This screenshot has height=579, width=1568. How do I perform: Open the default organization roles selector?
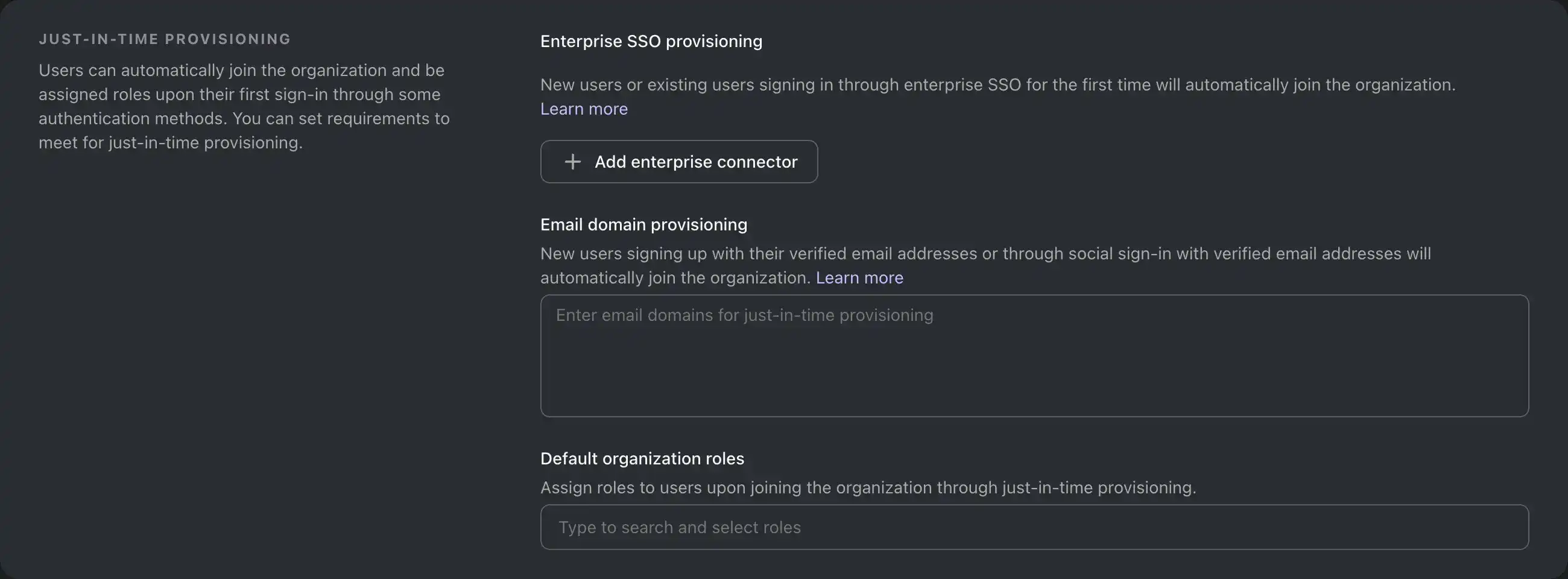(x=1034, y=527)
